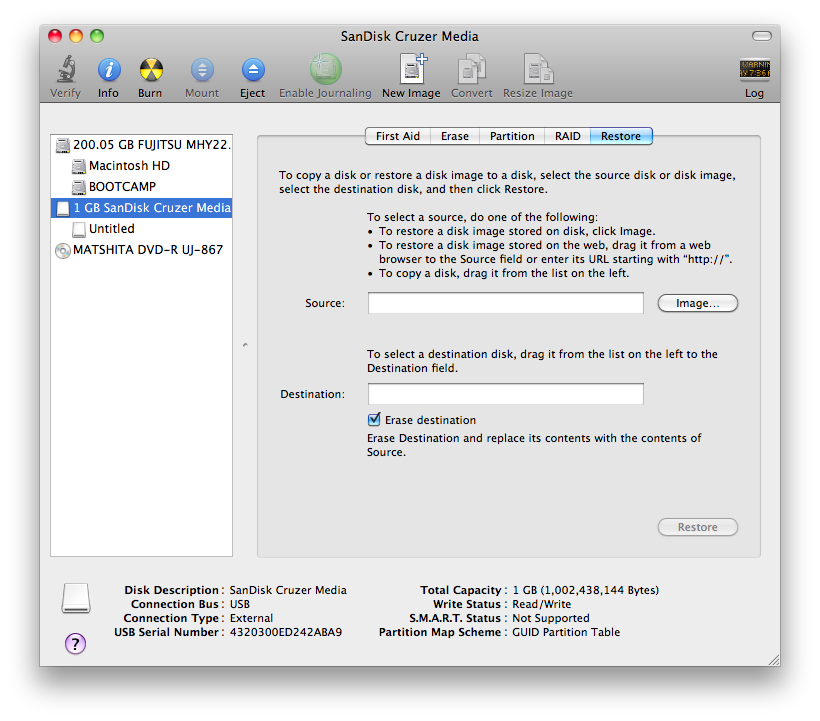Click into the Destination field
Screen dimensions: 820x721
tap(506, 394)
